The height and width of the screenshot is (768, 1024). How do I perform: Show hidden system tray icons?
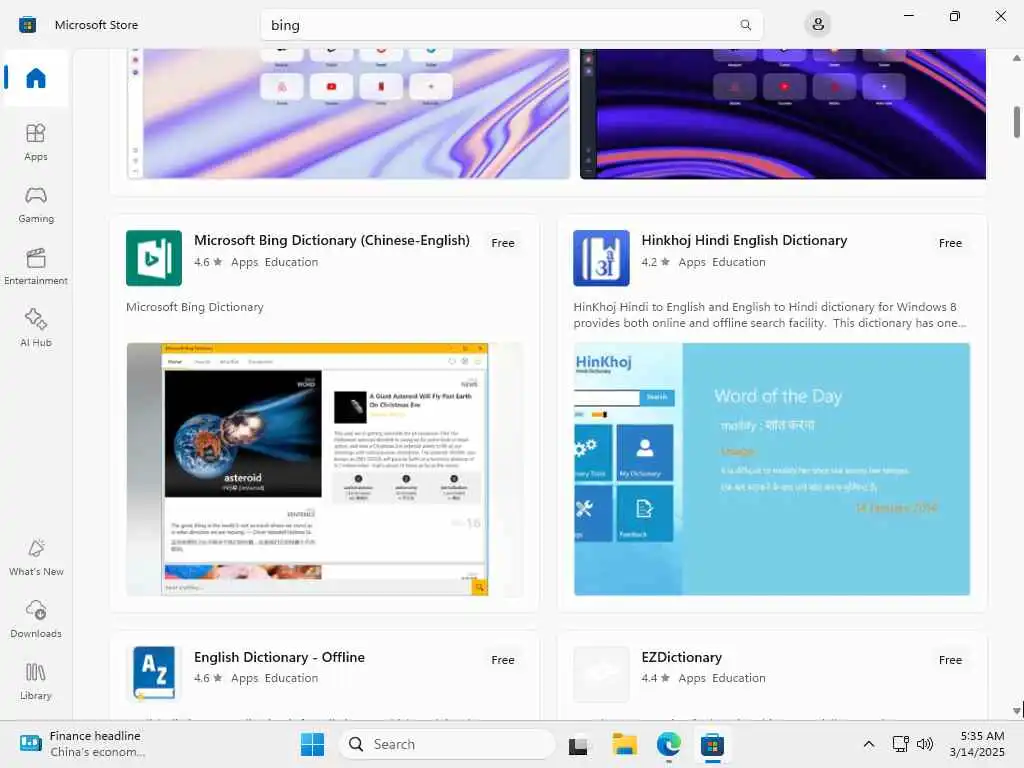click(x=869, y=744)
